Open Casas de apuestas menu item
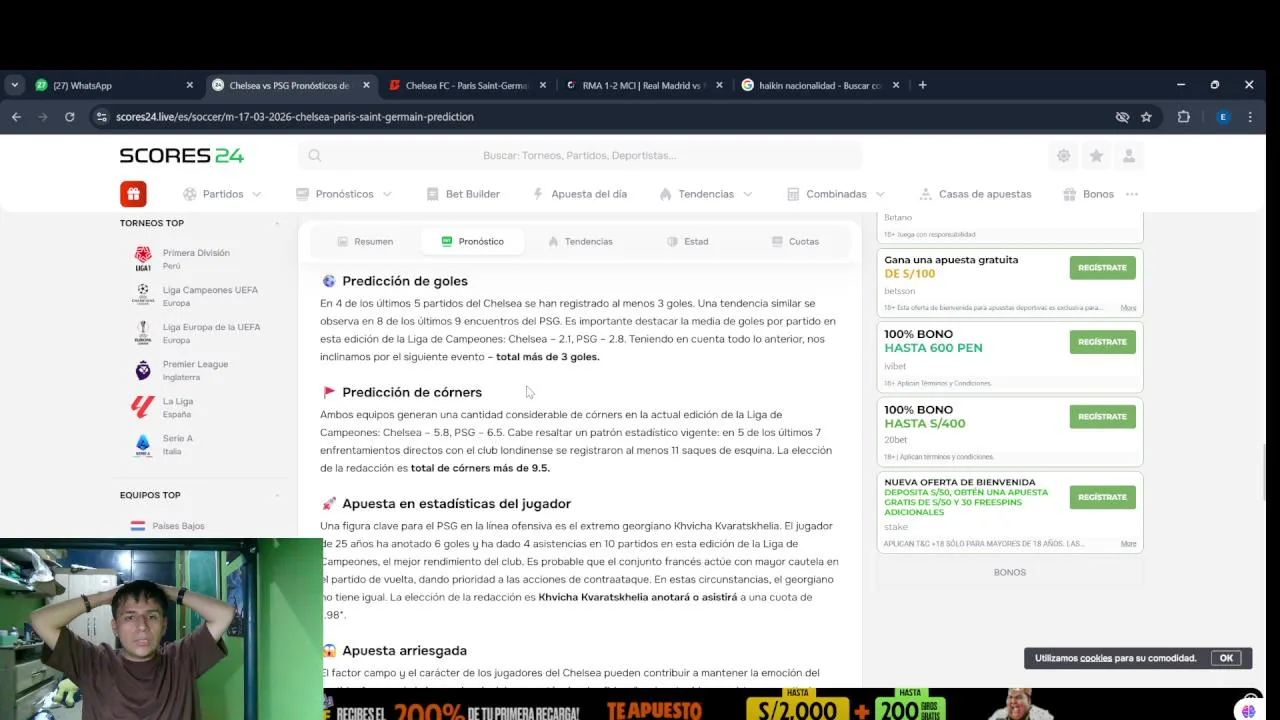1280x720 pixels. pyautogui.click(x=975, y=194)
